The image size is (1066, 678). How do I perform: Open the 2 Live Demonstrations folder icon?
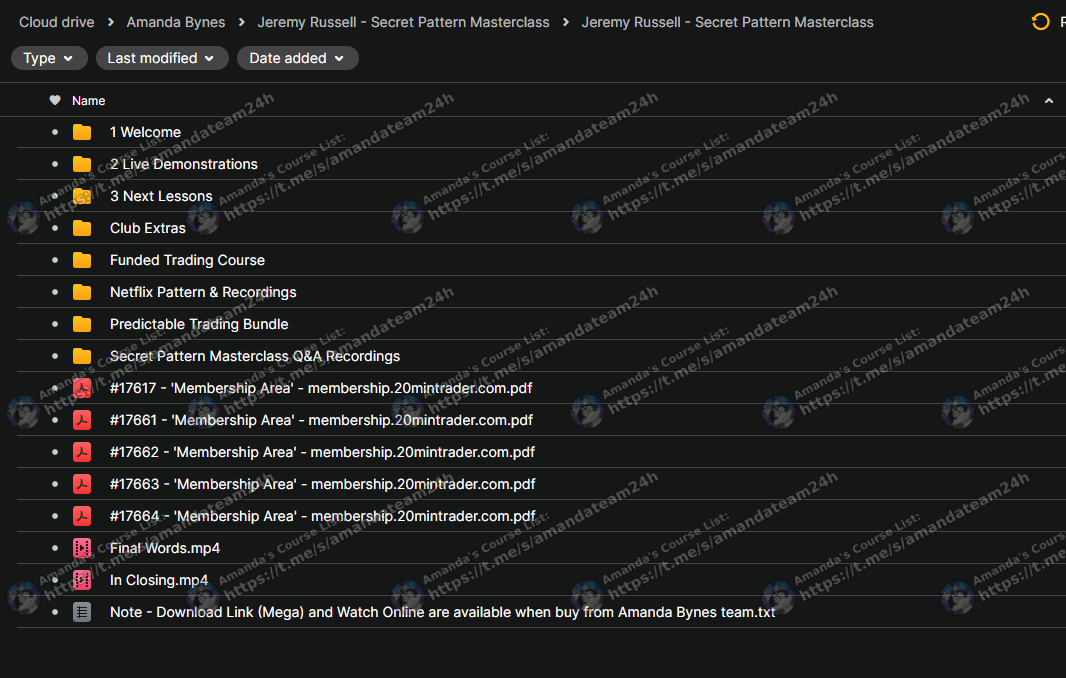tap(82, 164)
